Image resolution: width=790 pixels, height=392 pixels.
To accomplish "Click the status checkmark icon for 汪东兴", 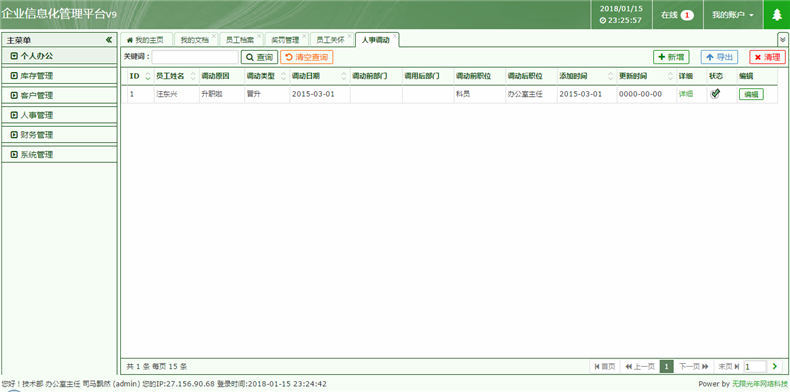I will pyautogui.click(x=715, y=94).
